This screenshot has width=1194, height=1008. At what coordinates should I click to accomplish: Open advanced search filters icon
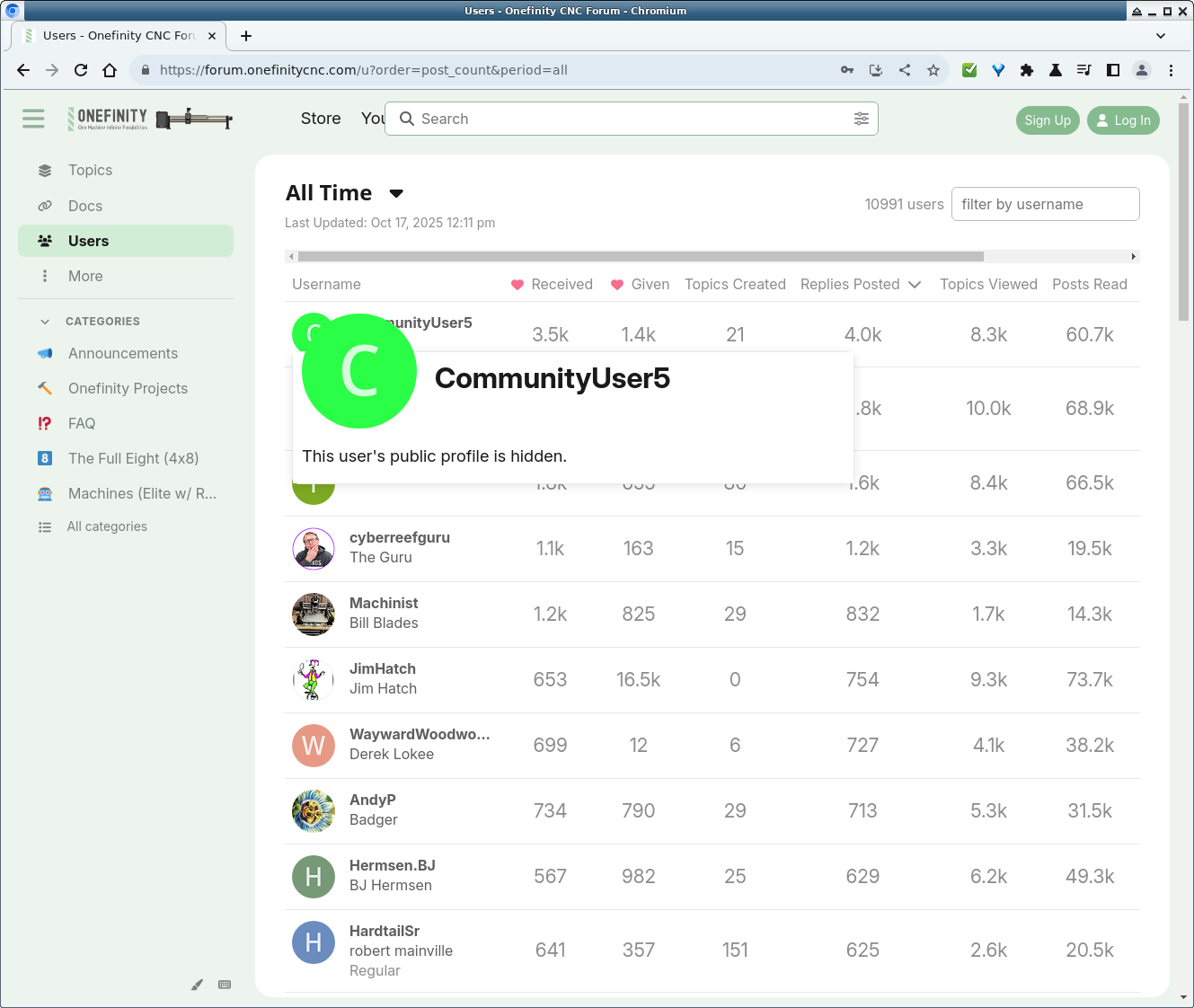point(861,119)
